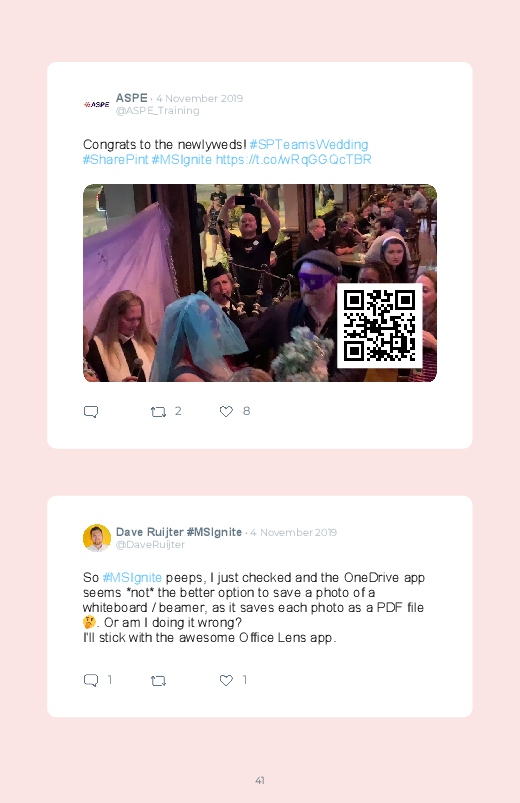Open Dave Ruijter's profile picture

click(97, 538)
